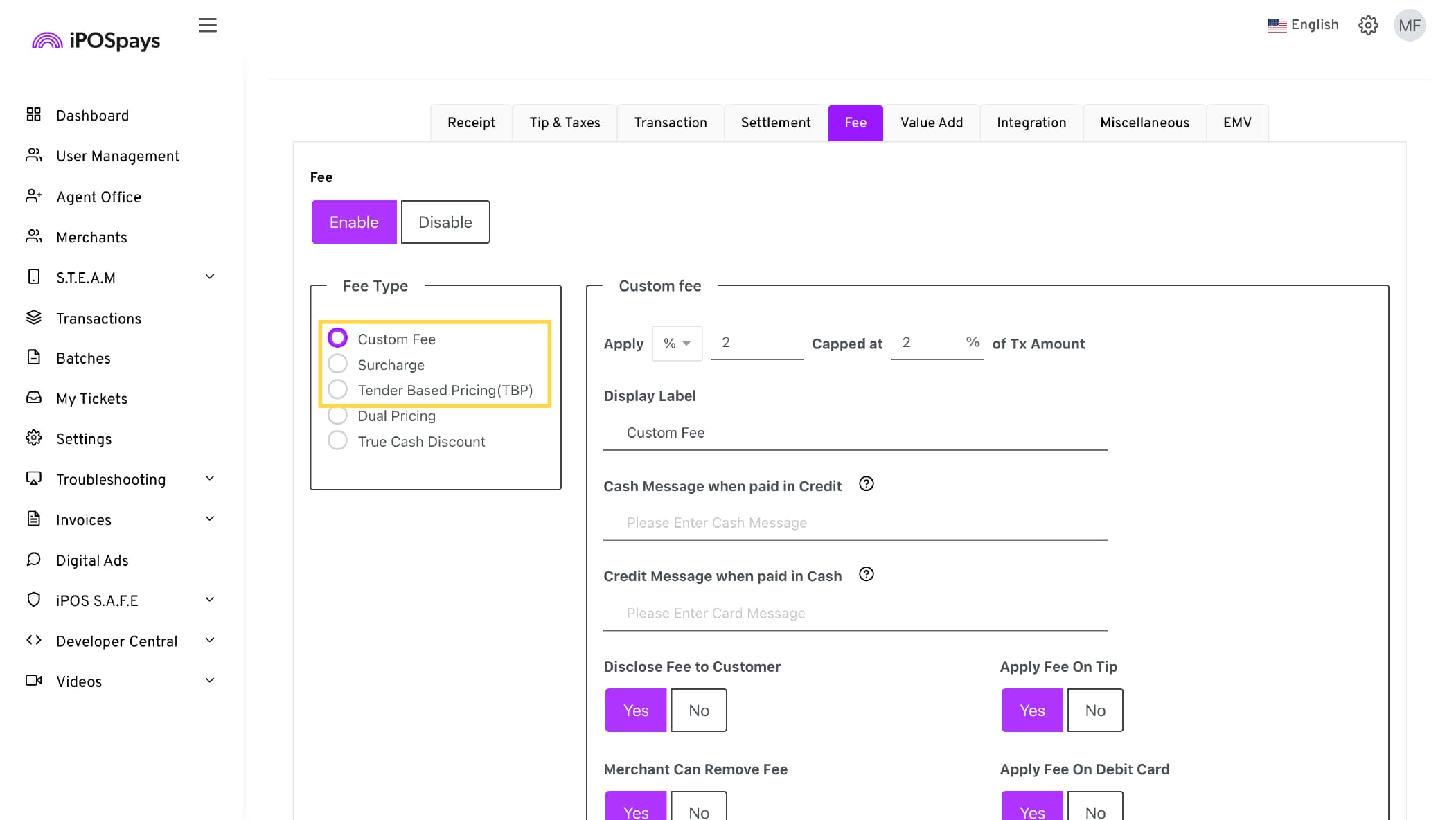1456x820 pixels.
Task: Click the Dashboard grid icon
Action: [x=33, y=114]
